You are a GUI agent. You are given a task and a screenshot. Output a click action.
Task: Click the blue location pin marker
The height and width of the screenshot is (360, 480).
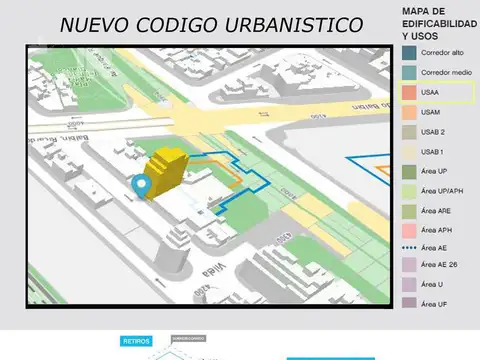tap(141, 187)
